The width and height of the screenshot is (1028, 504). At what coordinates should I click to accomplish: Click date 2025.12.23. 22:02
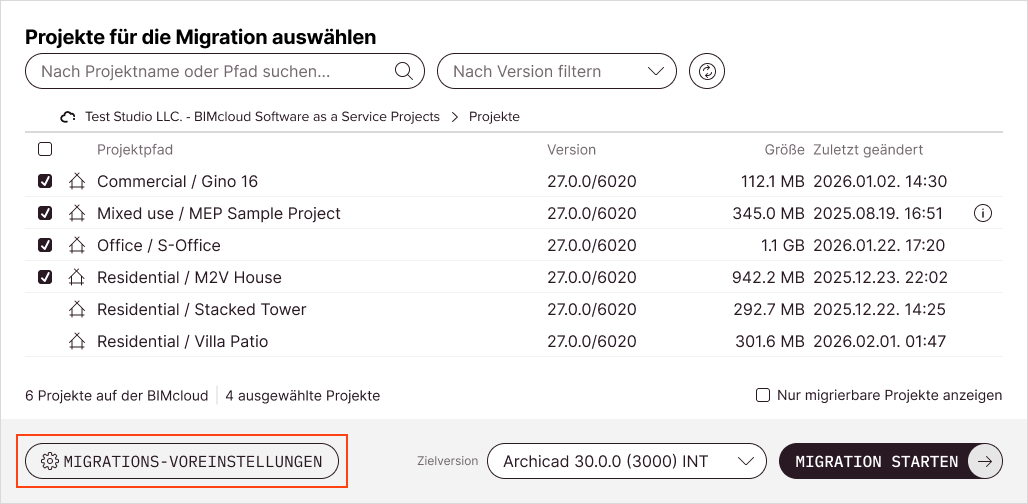point(880,277)
